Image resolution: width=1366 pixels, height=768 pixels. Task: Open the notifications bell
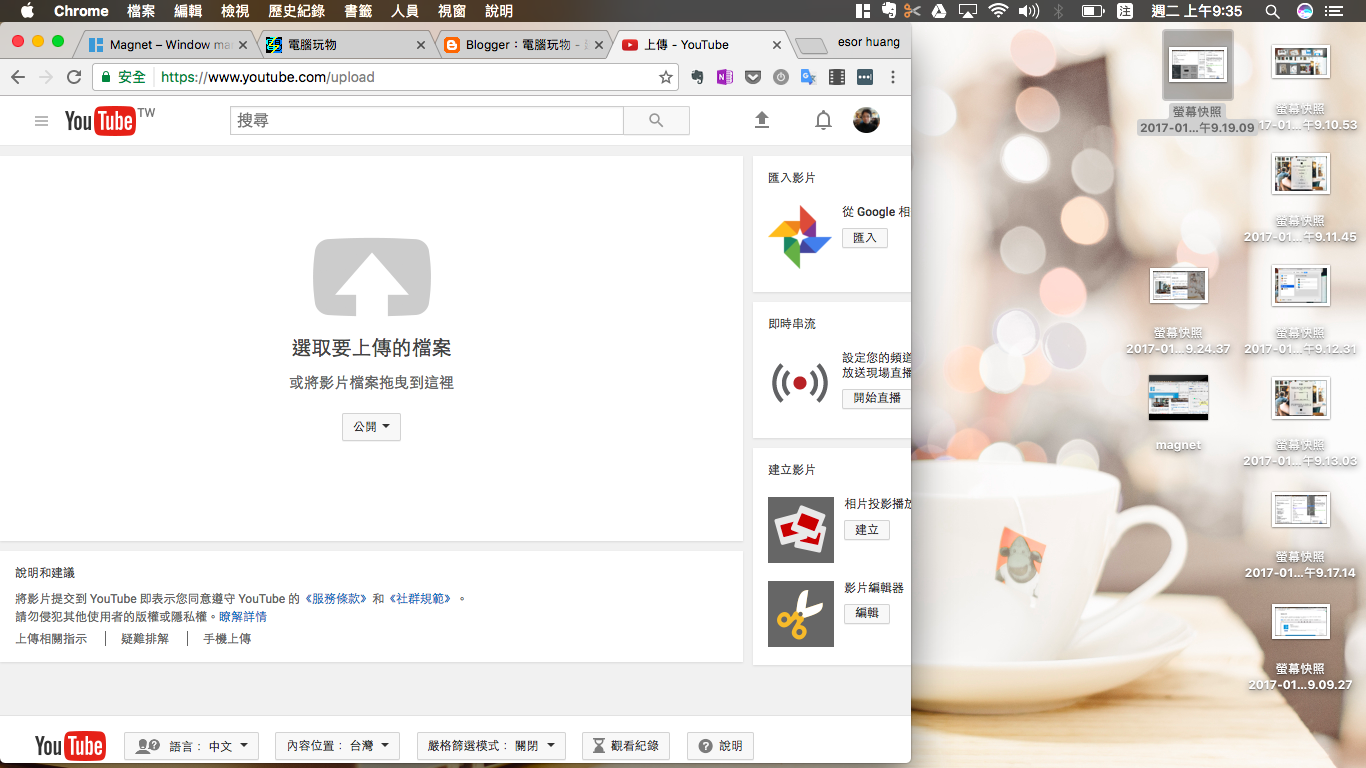click(x=823, y=120)
